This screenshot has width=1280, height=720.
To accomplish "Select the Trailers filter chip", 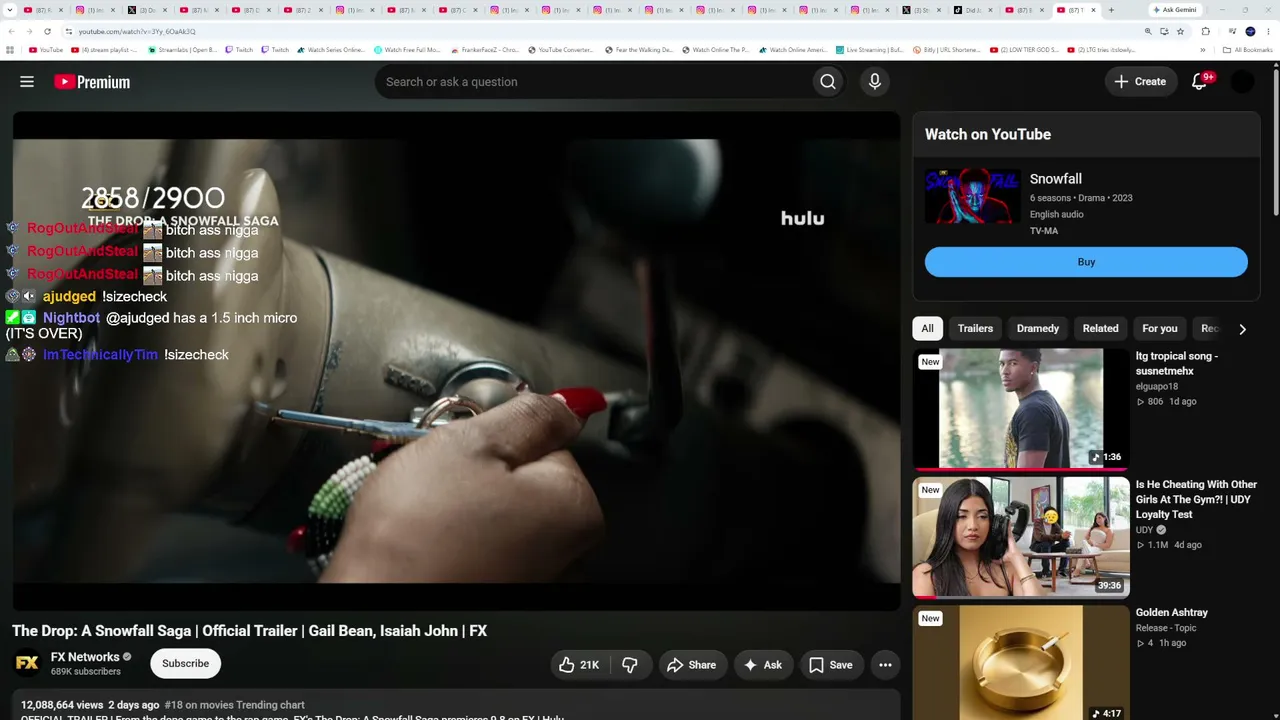I will pyautogui.click(x=975, y=329).
